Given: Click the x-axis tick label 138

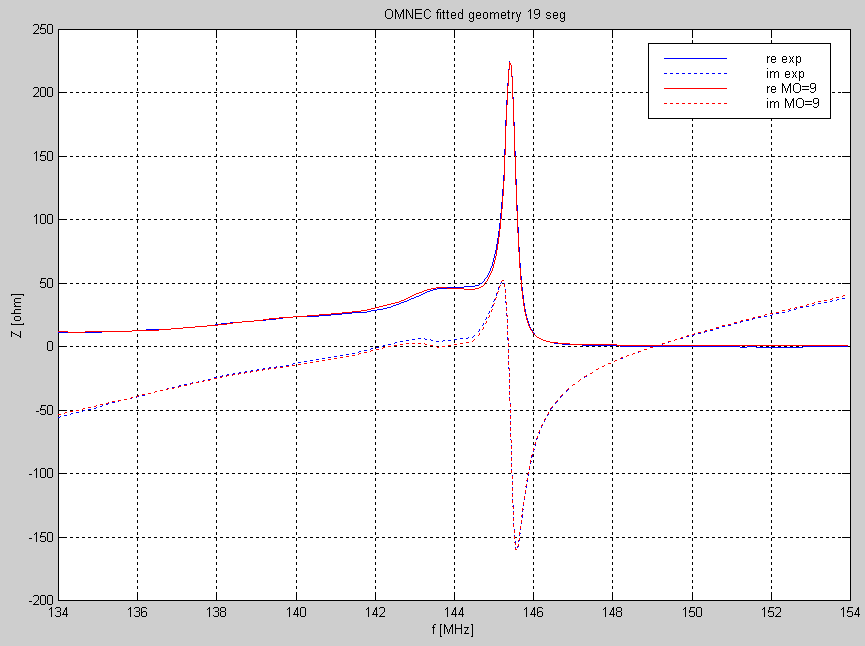Looking at the screenshot, I should tap(216, 612).
